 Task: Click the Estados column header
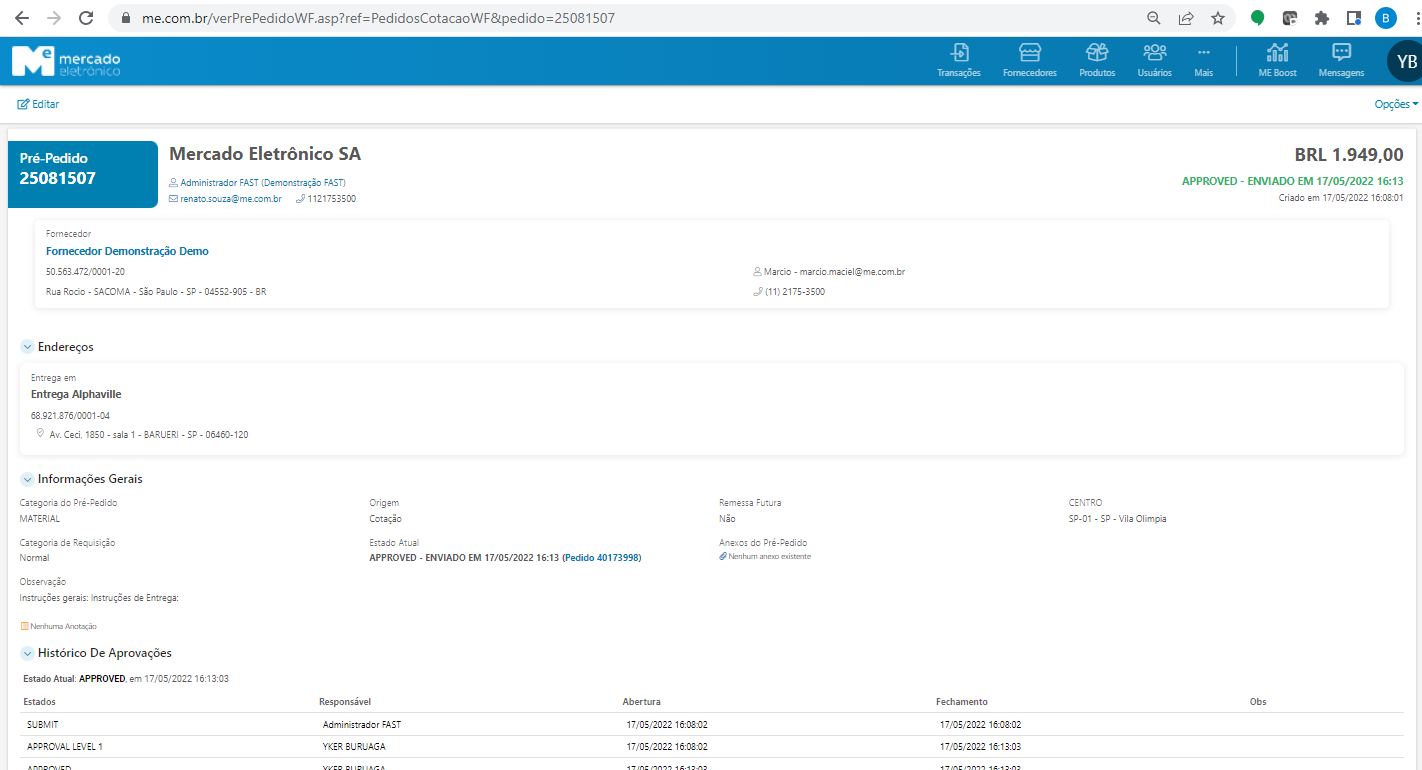click(x=40, y=702)
